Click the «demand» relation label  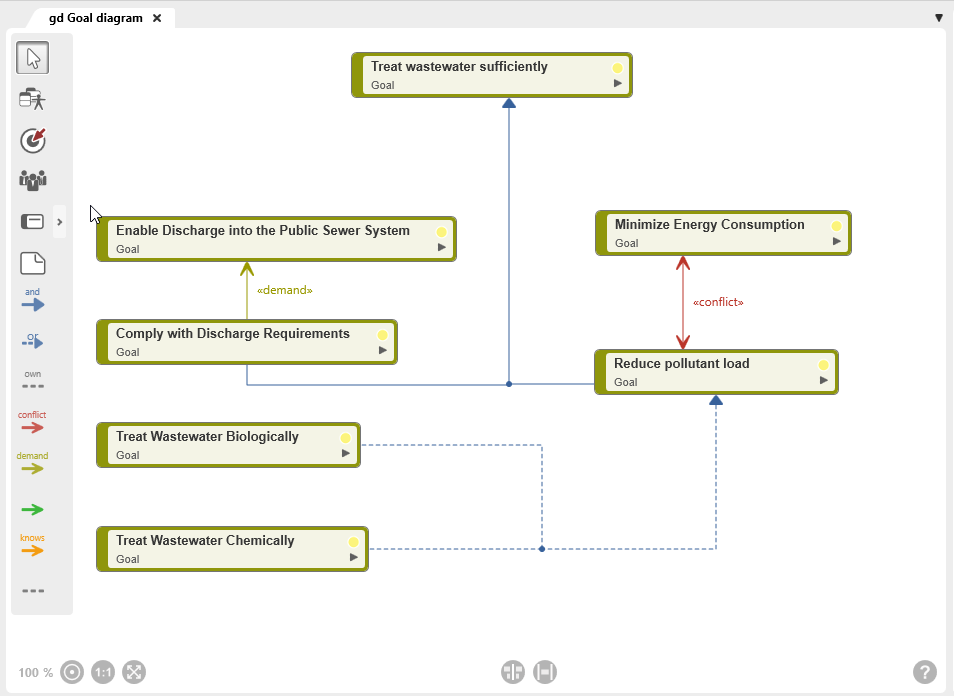[x=285, y=290]
